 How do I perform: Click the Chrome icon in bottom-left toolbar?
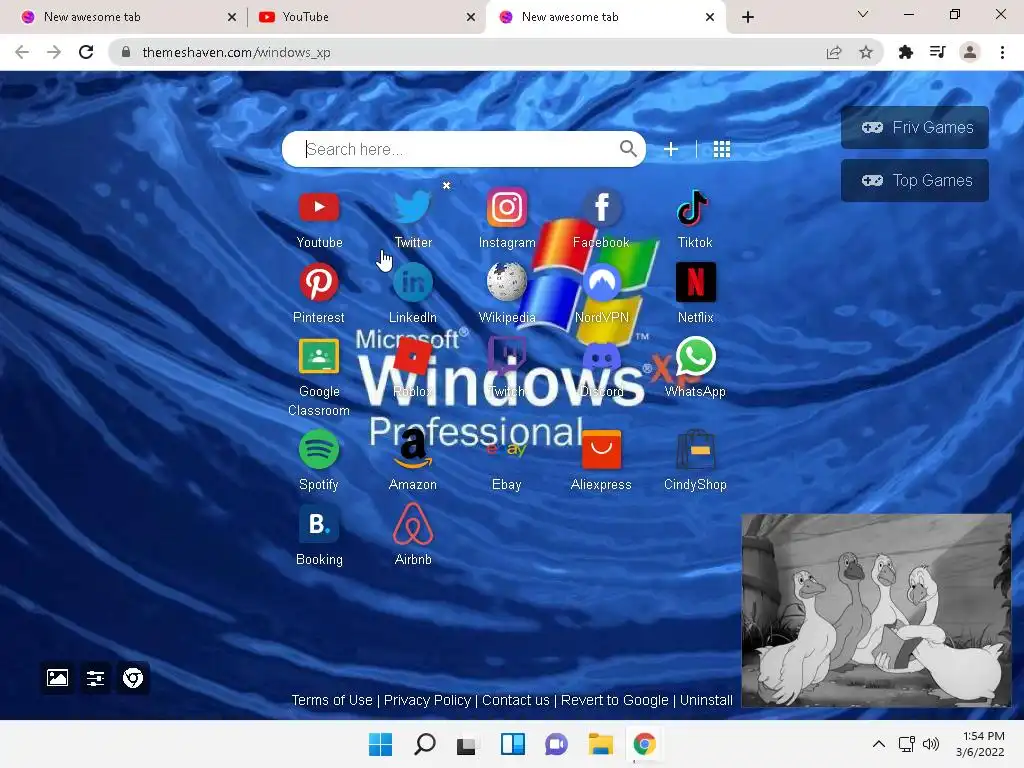click(133, 678)
